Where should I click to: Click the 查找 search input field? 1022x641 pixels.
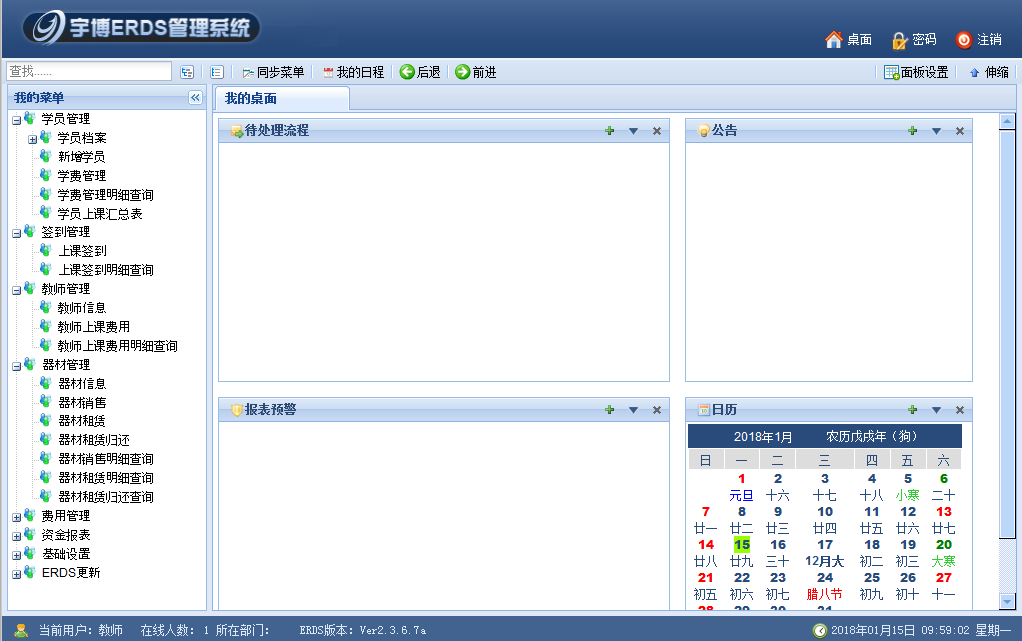[89, 71]
